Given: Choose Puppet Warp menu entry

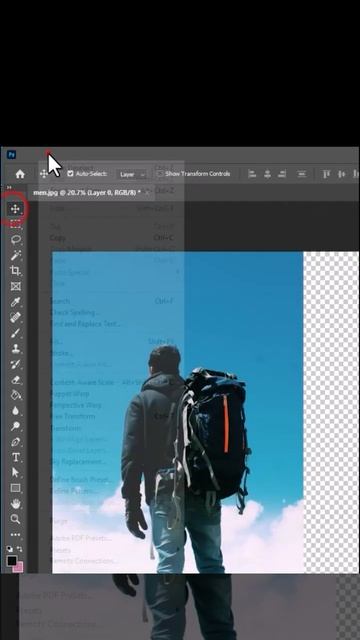Looking at the screenshot, I should click(x=69, y=394).
